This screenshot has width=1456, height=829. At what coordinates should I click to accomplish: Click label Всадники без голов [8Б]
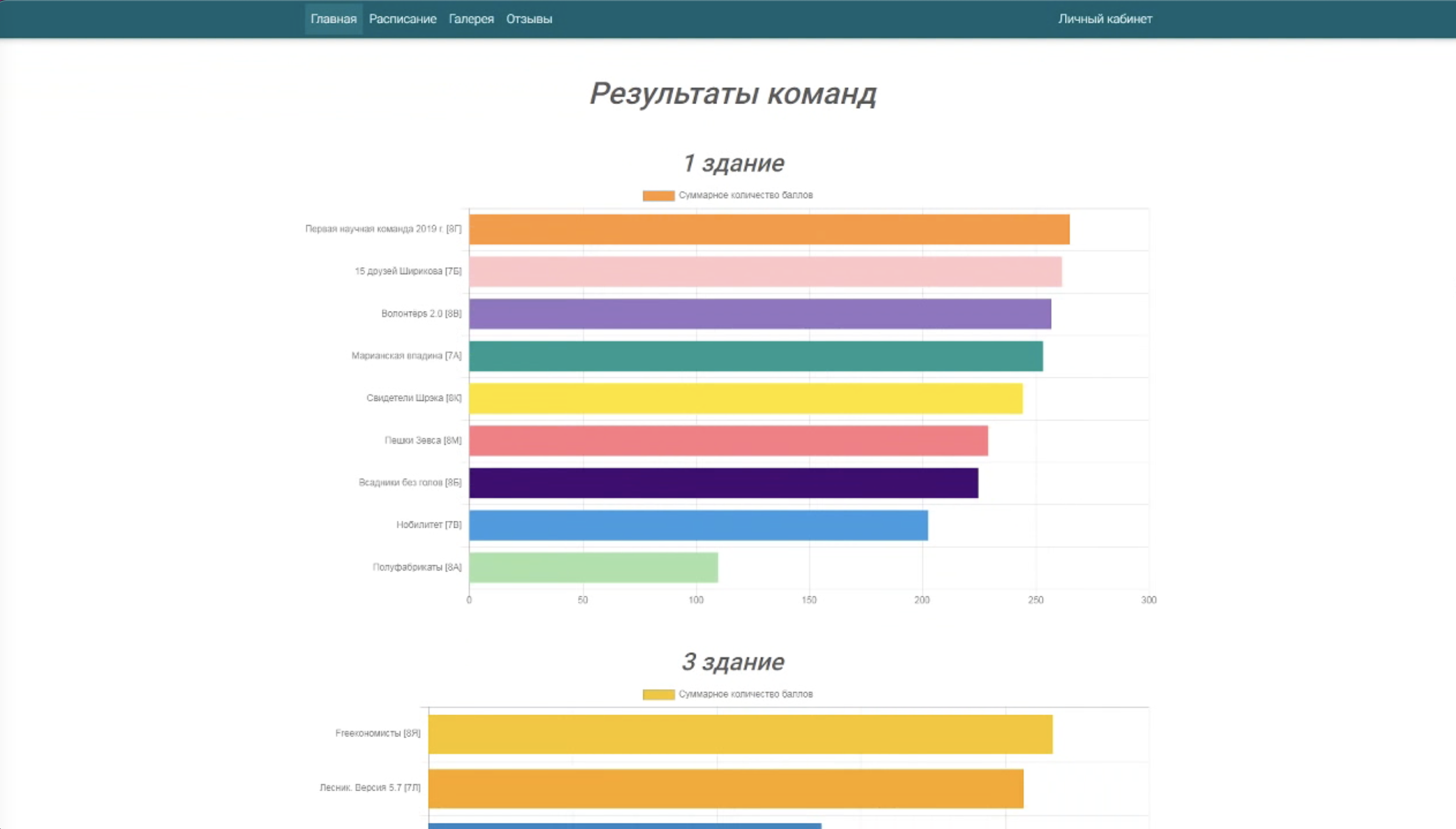[x=410, y=482]
